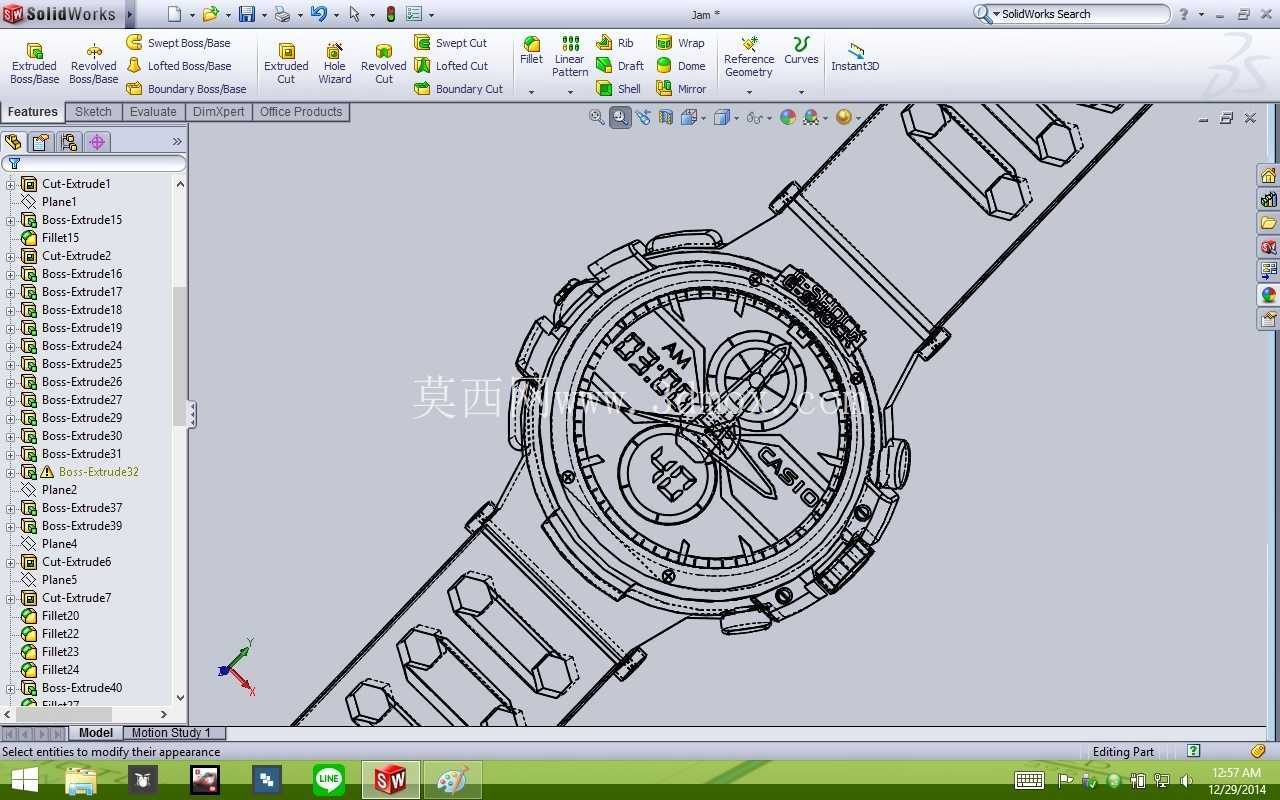Click the Zoom to Fit icon
Image resolution: width=1280 pixels, height=800 pixels.
coord(597,117)
